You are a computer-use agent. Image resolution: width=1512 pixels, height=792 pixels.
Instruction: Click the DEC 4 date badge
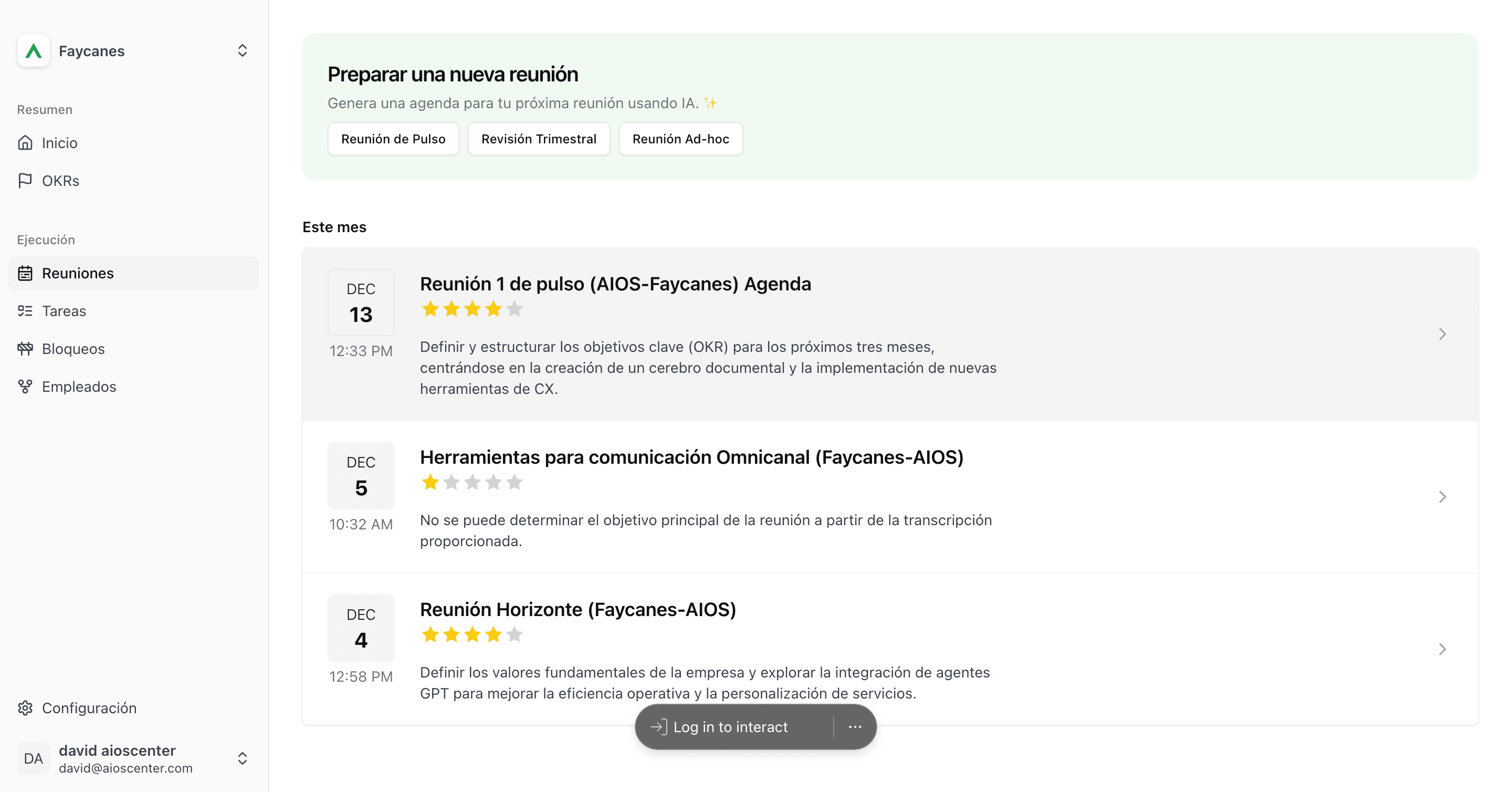pos(361,628)
